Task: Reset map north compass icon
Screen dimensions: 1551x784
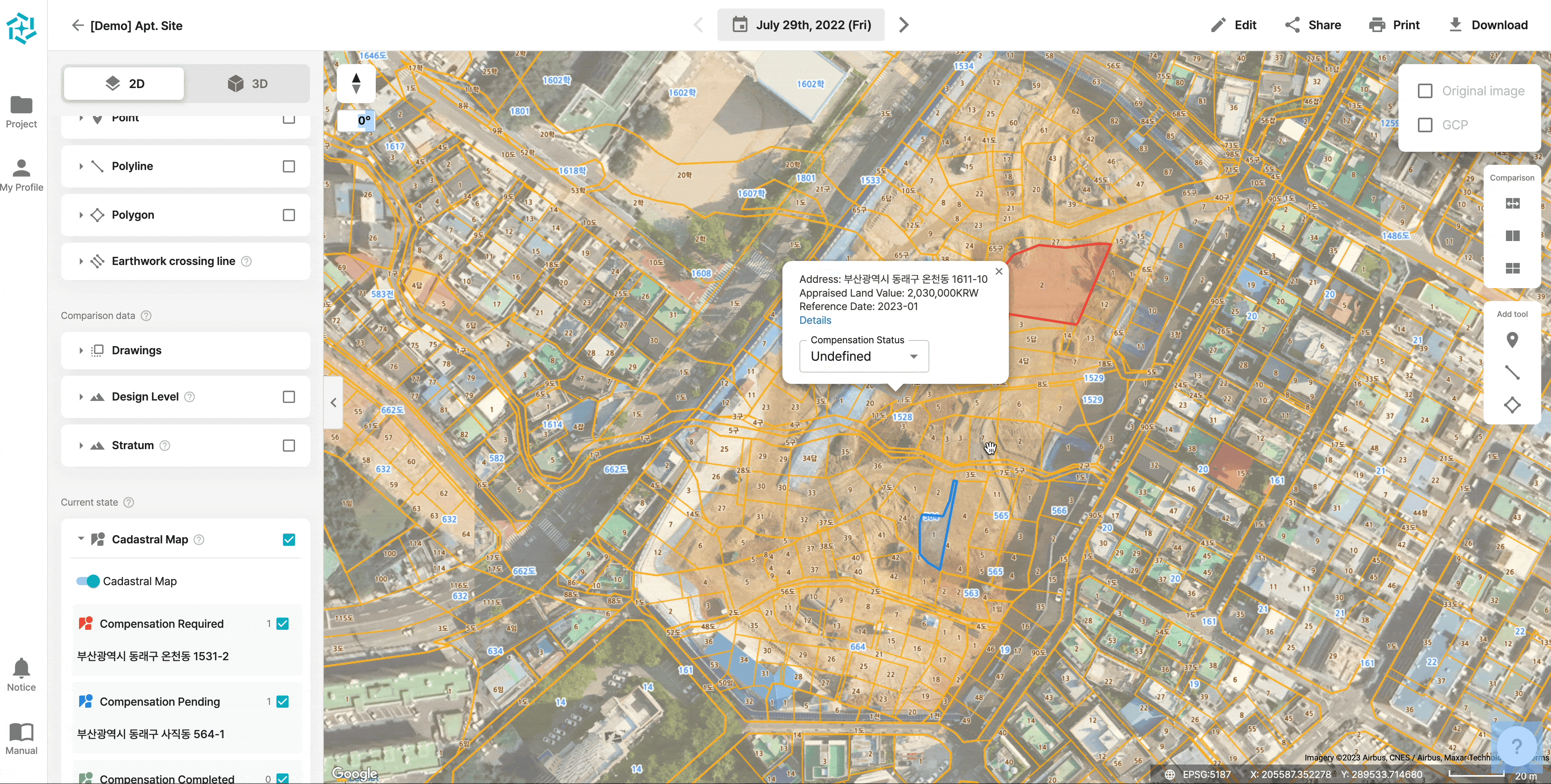Action: pyautogui.click(x=356, y=84)
